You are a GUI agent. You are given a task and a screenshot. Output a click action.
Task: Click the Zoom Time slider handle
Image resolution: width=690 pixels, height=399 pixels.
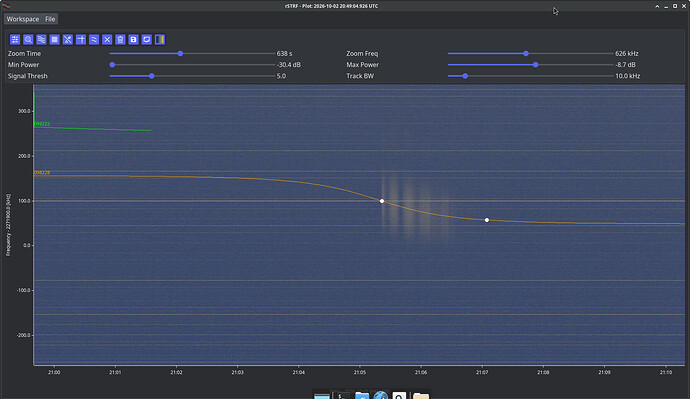pos(180,53)
